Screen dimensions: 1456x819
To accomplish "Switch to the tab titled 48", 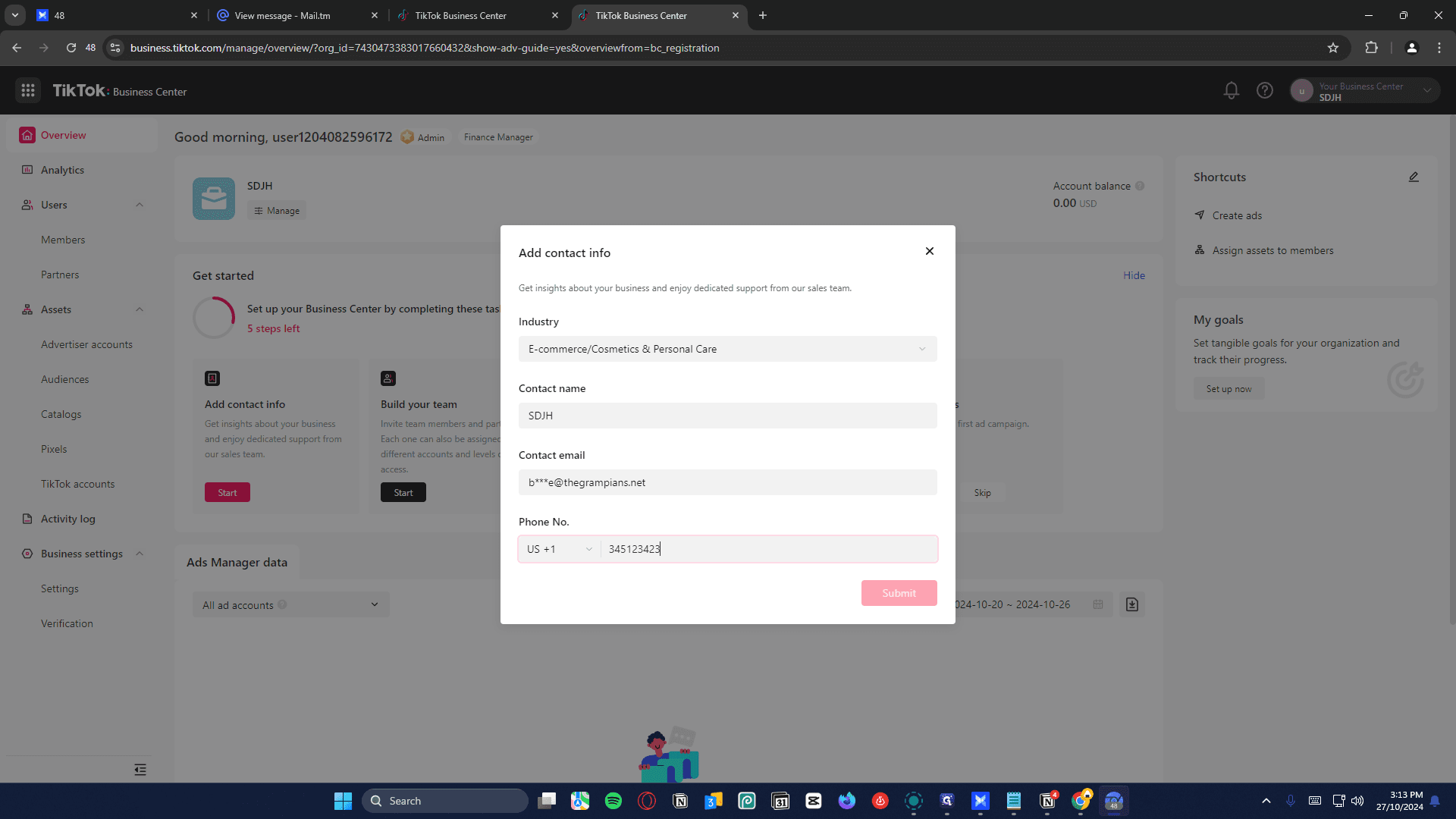I will click(x=117, y=15).
